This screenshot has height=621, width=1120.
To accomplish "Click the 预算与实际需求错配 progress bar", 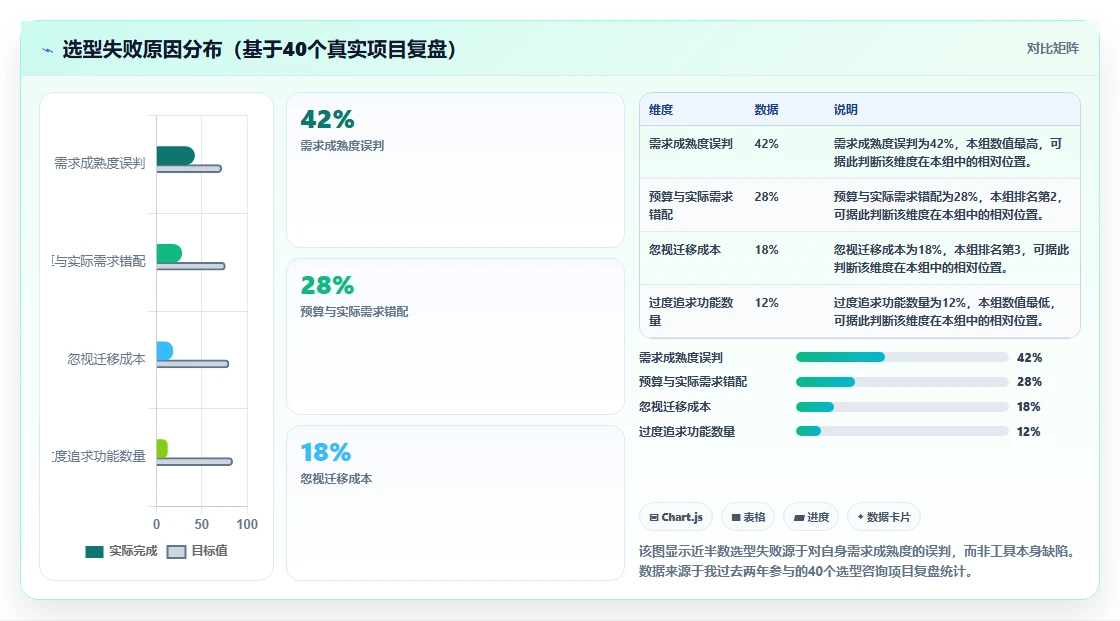I will point(901,382).
